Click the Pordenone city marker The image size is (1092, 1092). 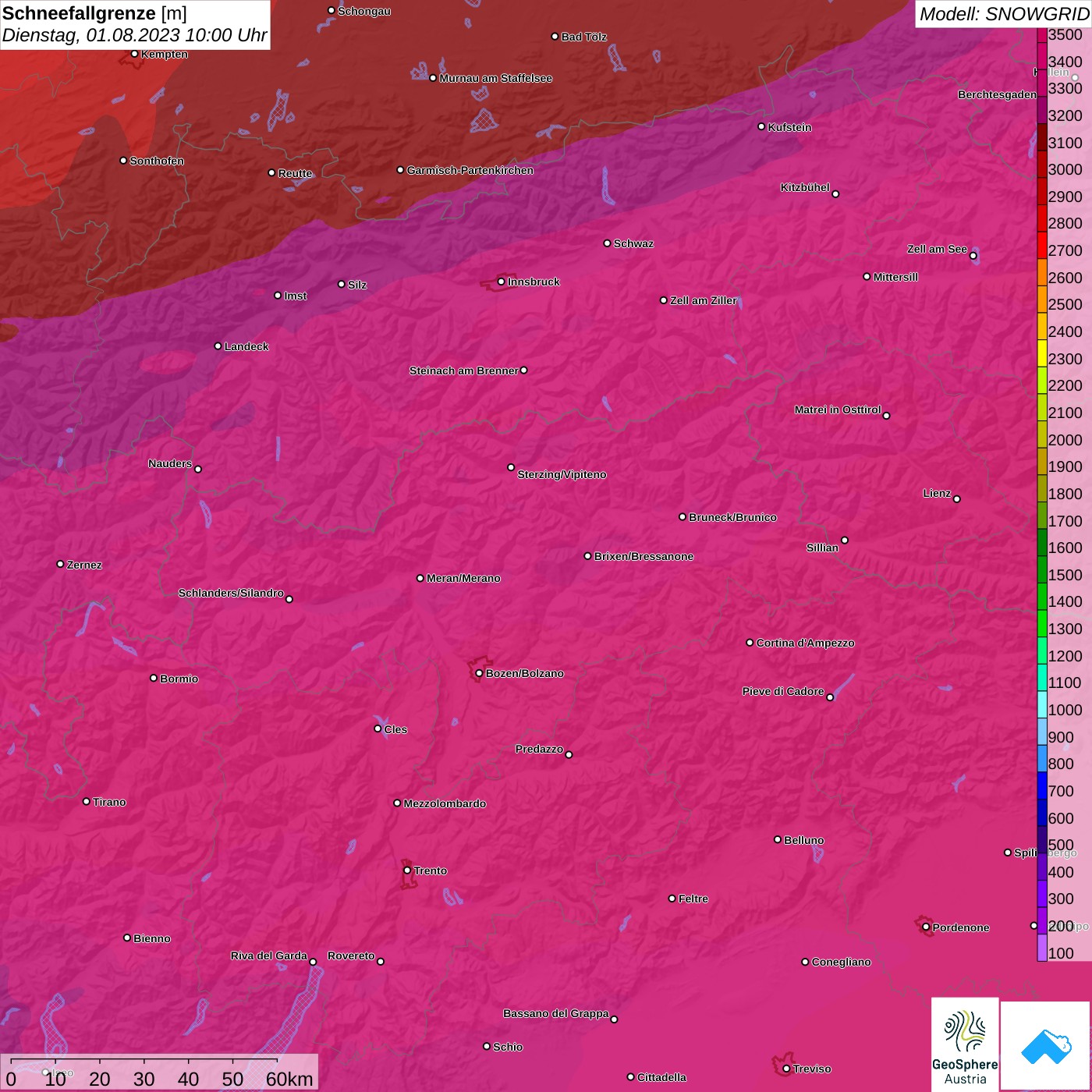click(x=926, y=927)
